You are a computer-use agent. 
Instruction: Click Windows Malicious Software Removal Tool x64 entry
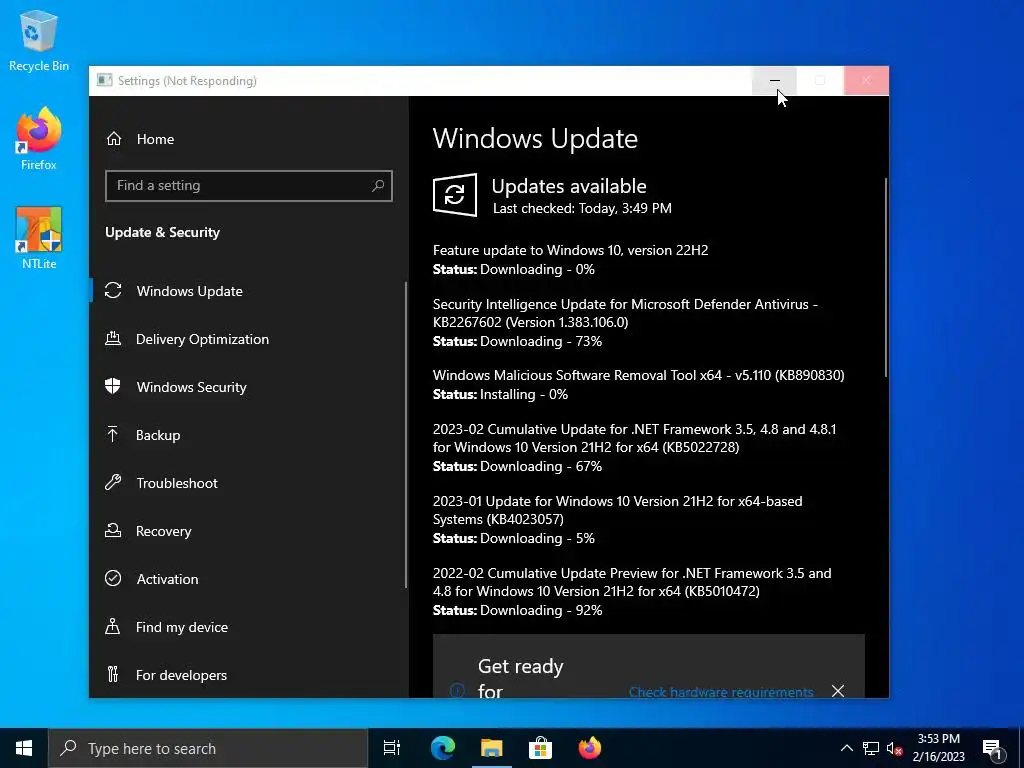[x=638, y=376]
